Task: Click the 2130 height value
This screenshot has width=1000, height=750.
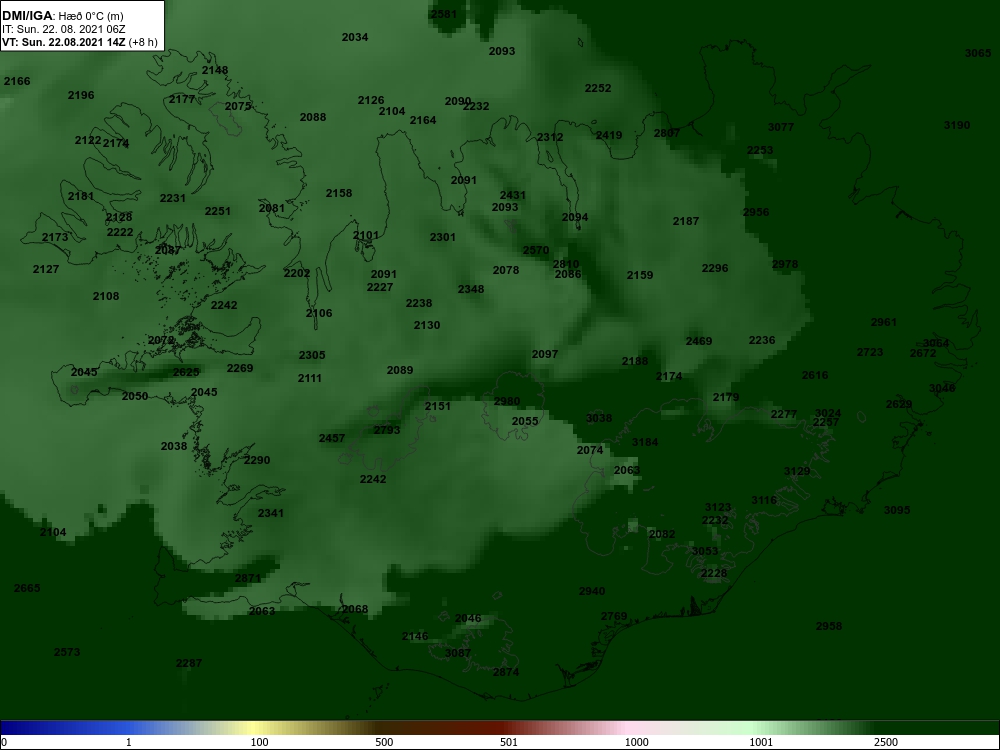Action: [x=427, y=325]
